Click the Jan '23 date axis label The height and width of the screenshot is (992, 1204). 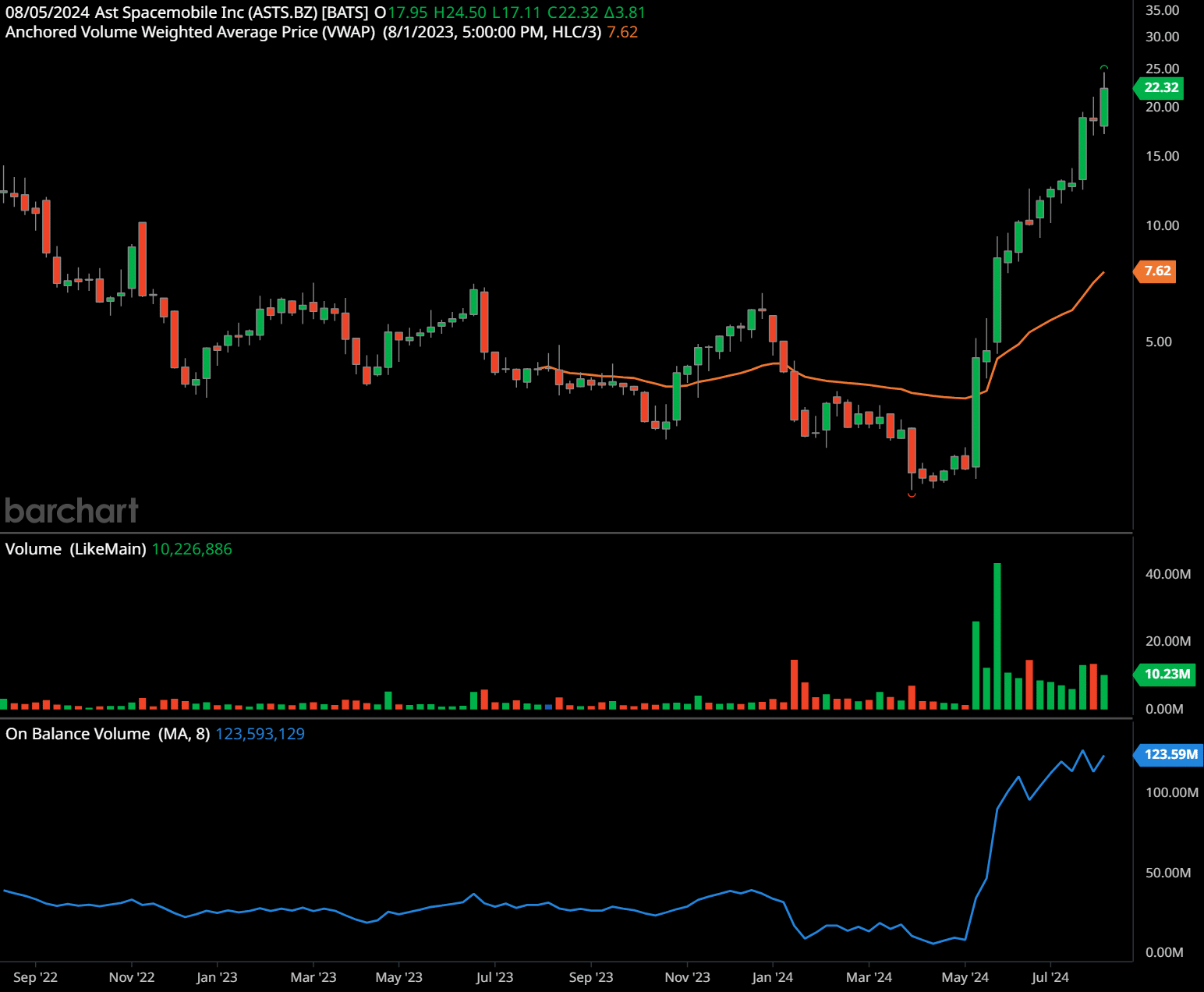point(217,977)
